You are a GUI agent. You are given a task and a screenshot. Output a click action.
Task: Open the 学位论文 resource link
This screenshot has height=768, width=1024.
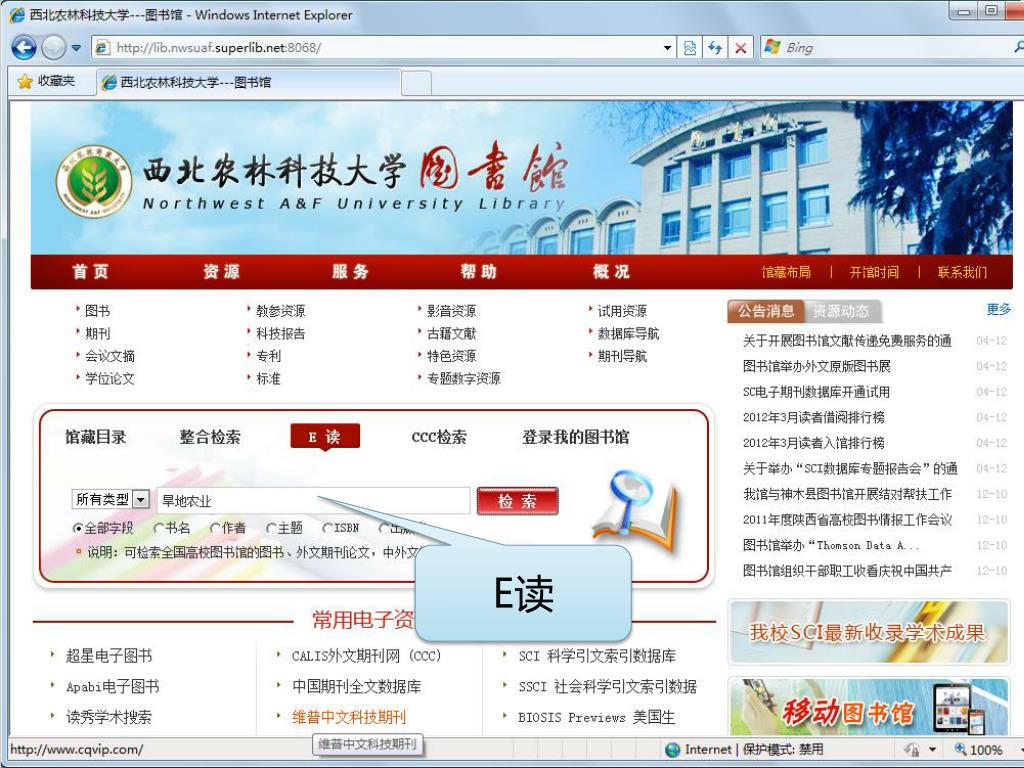point(110,379)
